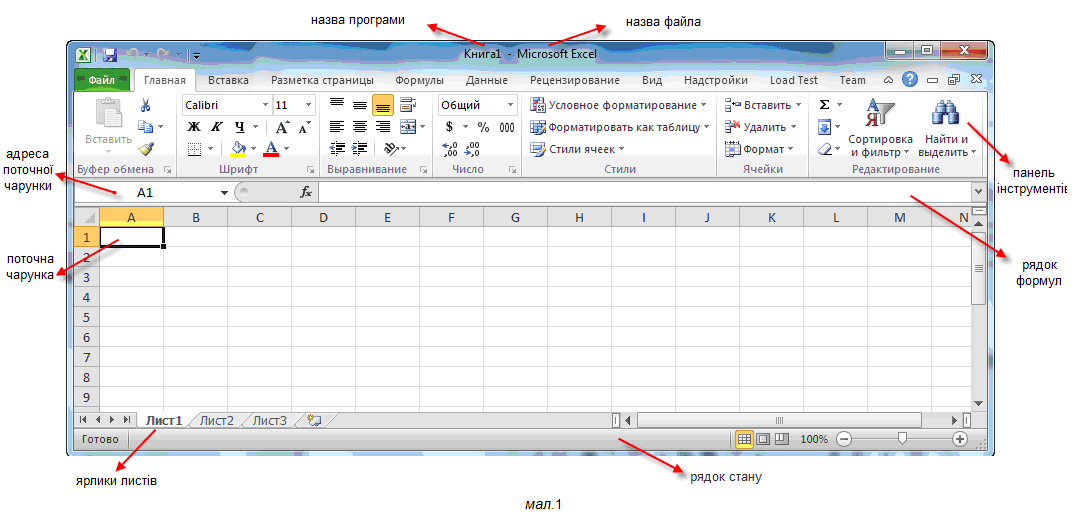Screen dimensions: 1082x521
Task: Click the large Вставить paste icon
Action: coord(108,112)
